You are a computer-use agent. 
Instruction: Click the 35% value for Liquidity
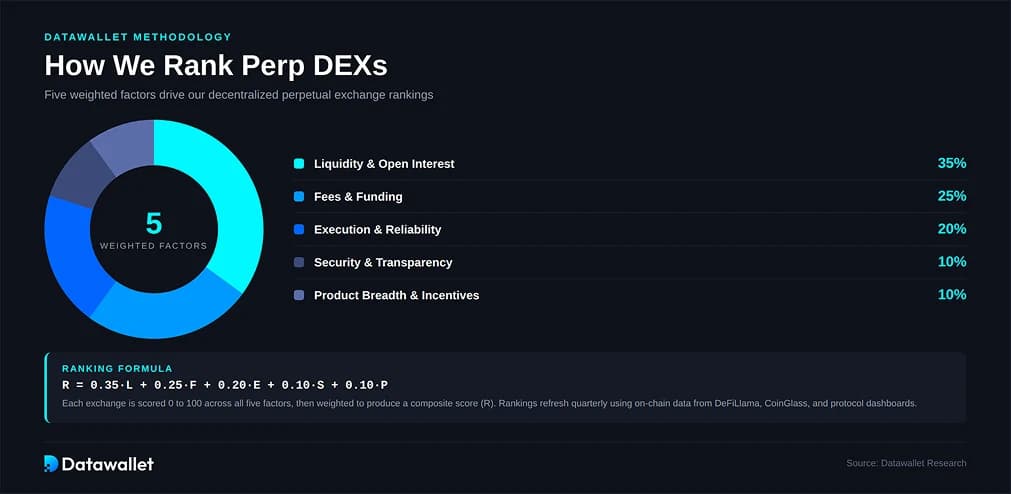point(951,163)
